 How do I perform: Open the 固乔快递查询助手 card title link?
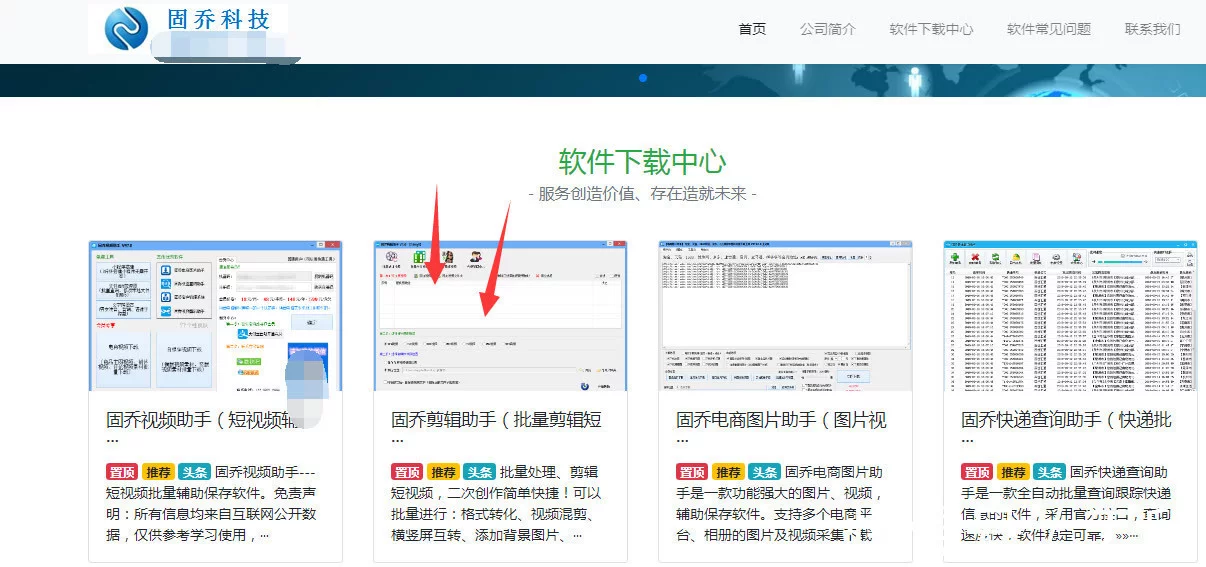pyautogui.click(x=1066, y=429)
